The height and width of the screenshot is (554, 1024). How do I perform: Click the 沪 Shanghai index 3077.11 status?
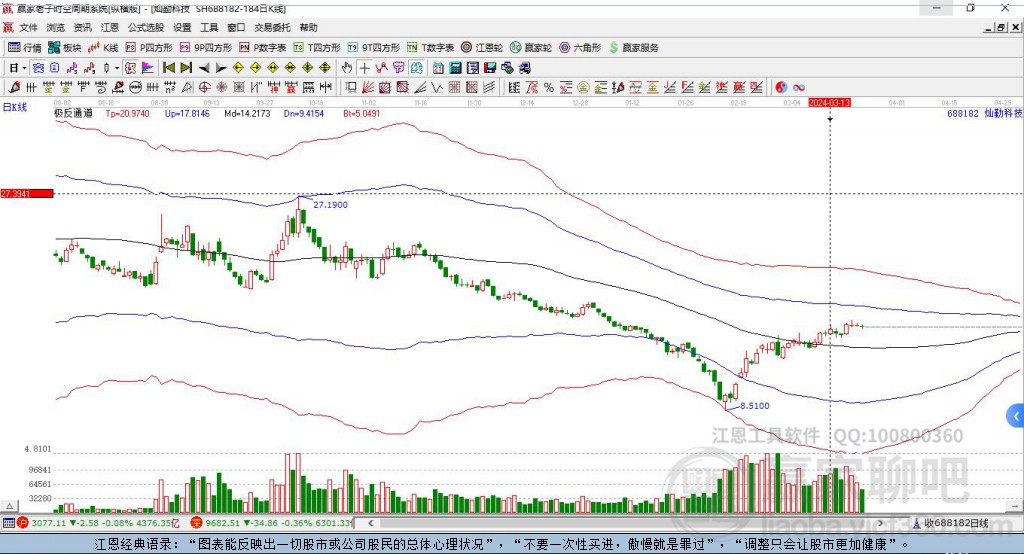pyautogui.click(x=98, y=523)
